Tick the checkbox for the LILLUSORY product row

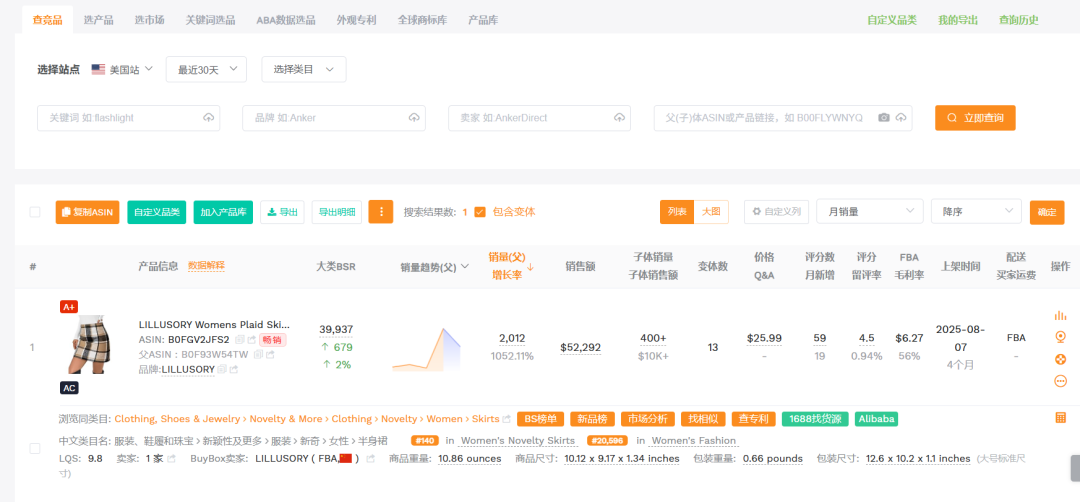(x=34, y=448)
